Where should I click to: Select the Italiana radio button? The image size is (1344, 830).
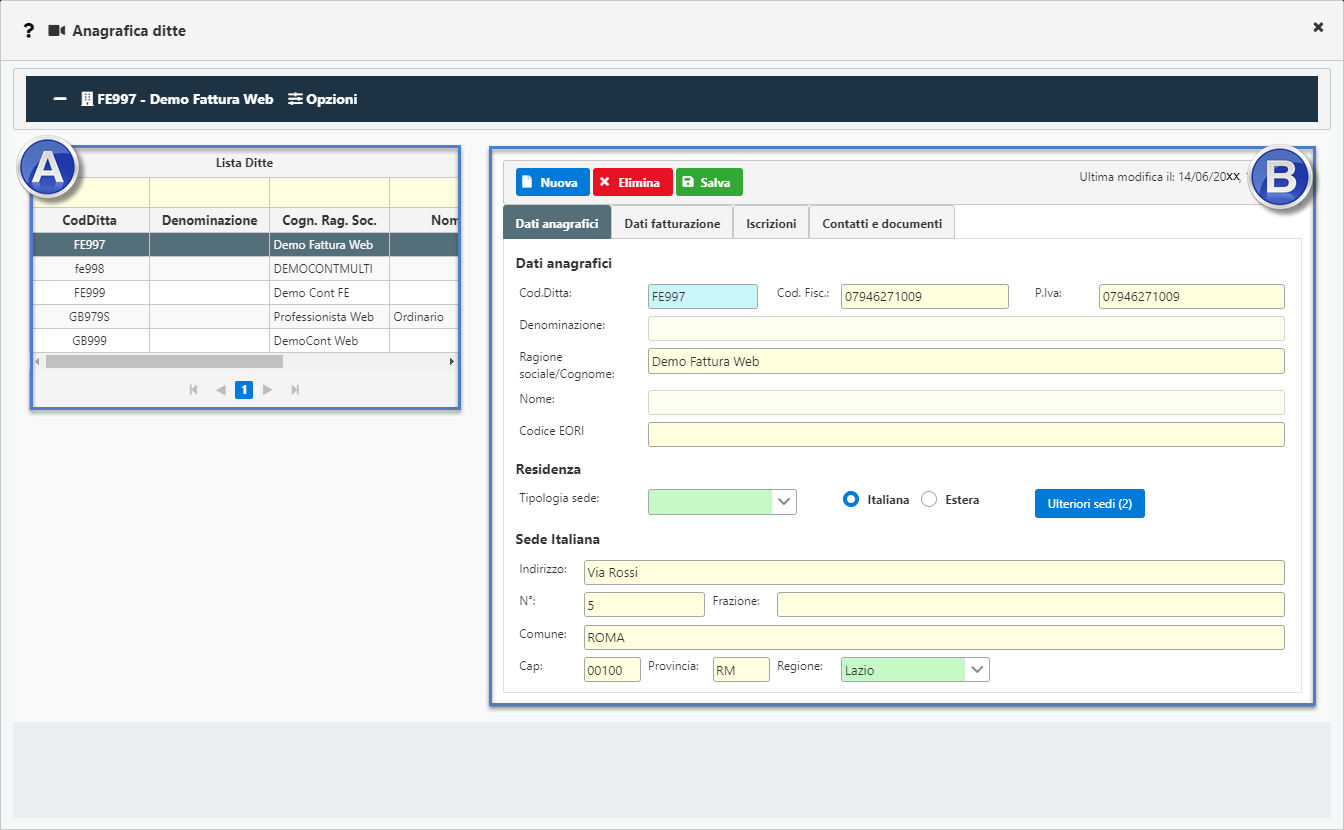click(852, 500)
